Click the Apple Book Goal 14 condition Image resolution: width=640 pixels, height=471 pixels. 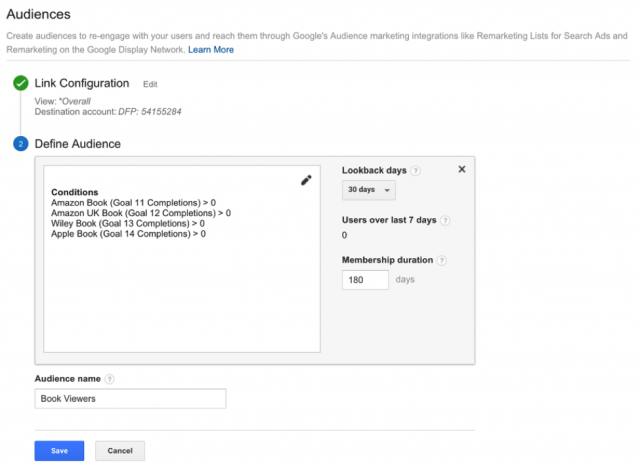click(128, 234)
